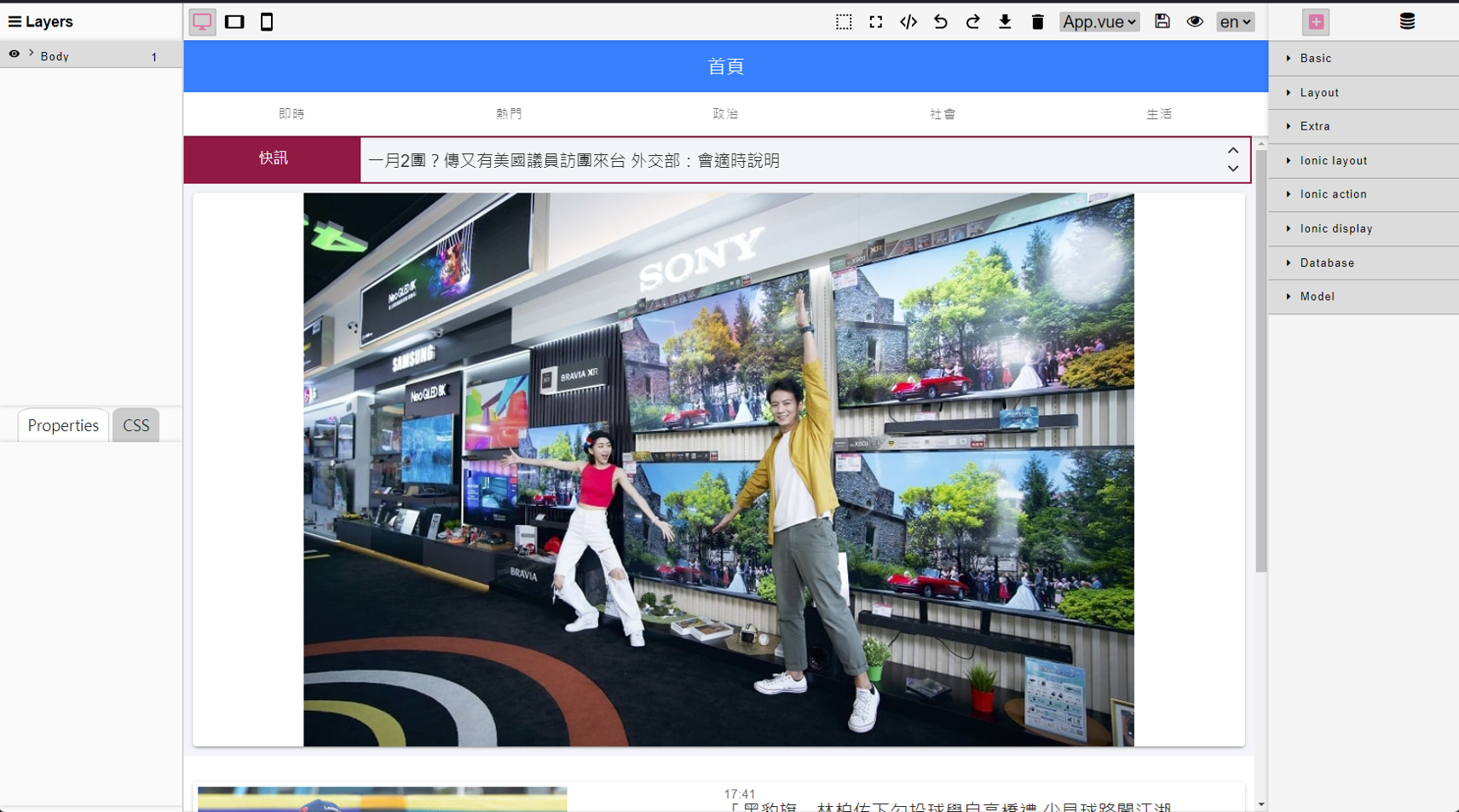Screen dimensions: 1459x812
Task: Open the news thumbnail beside 17:41
Action: (382, 799)
